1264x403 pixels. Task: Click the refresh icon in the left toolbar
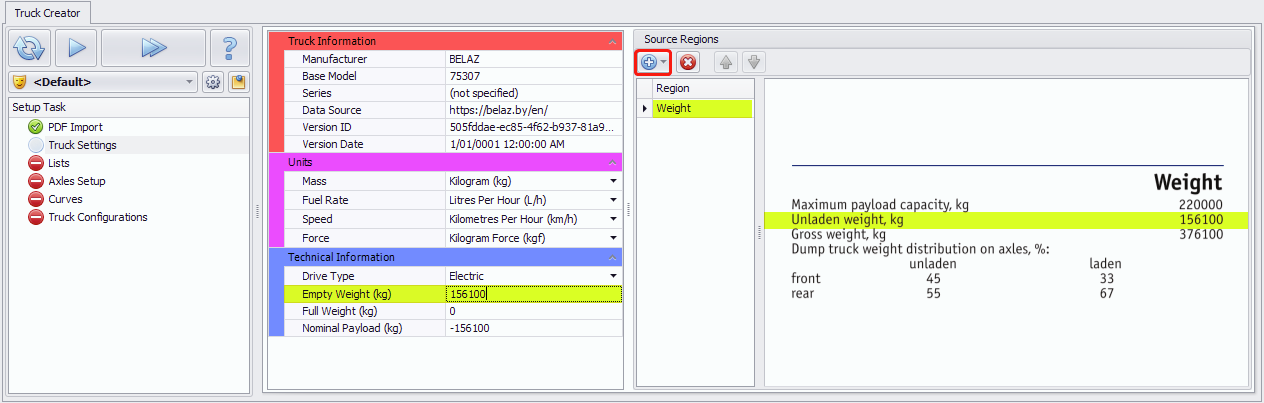(29, 48)
